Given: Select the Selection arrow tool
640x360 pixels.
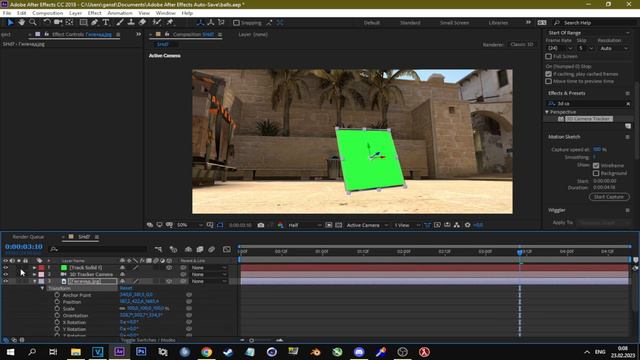Looking at the screenshot, I should (x=11, y=22).
